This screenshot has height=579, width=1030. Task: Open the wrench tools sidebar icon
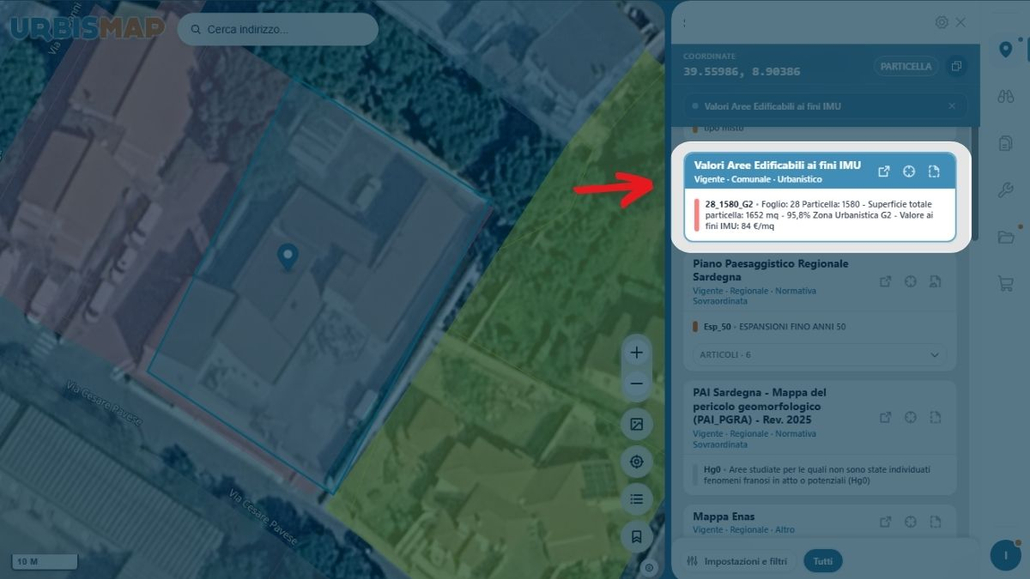pyautogui.click(x=1005, y=190)
